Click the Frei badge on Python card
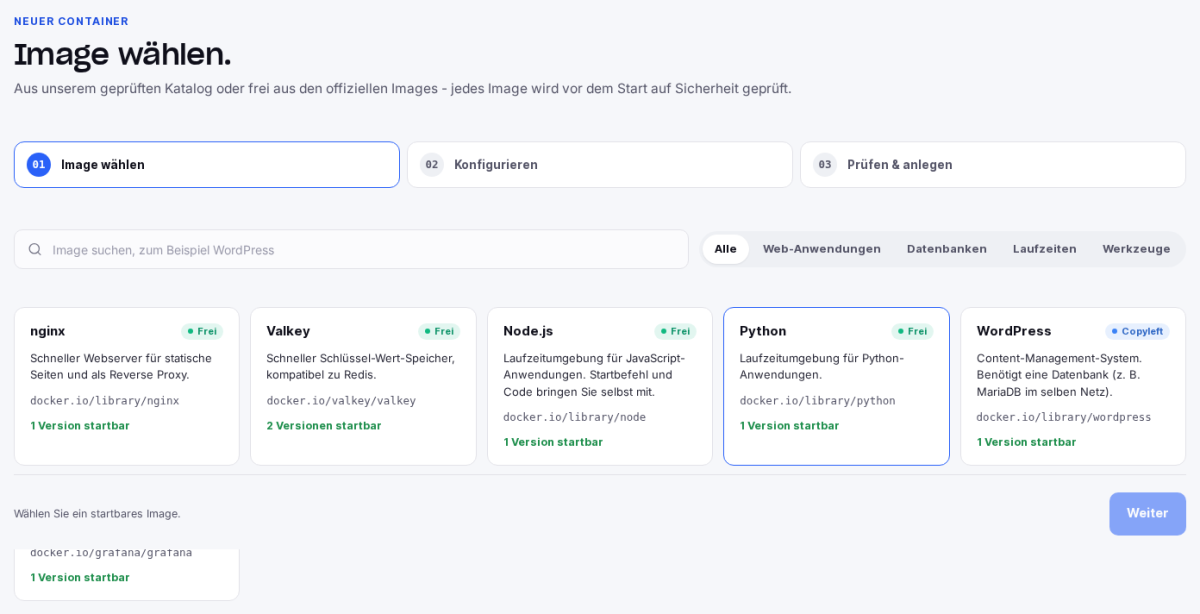The image size is (1200, 614). (x=912, y=331)
